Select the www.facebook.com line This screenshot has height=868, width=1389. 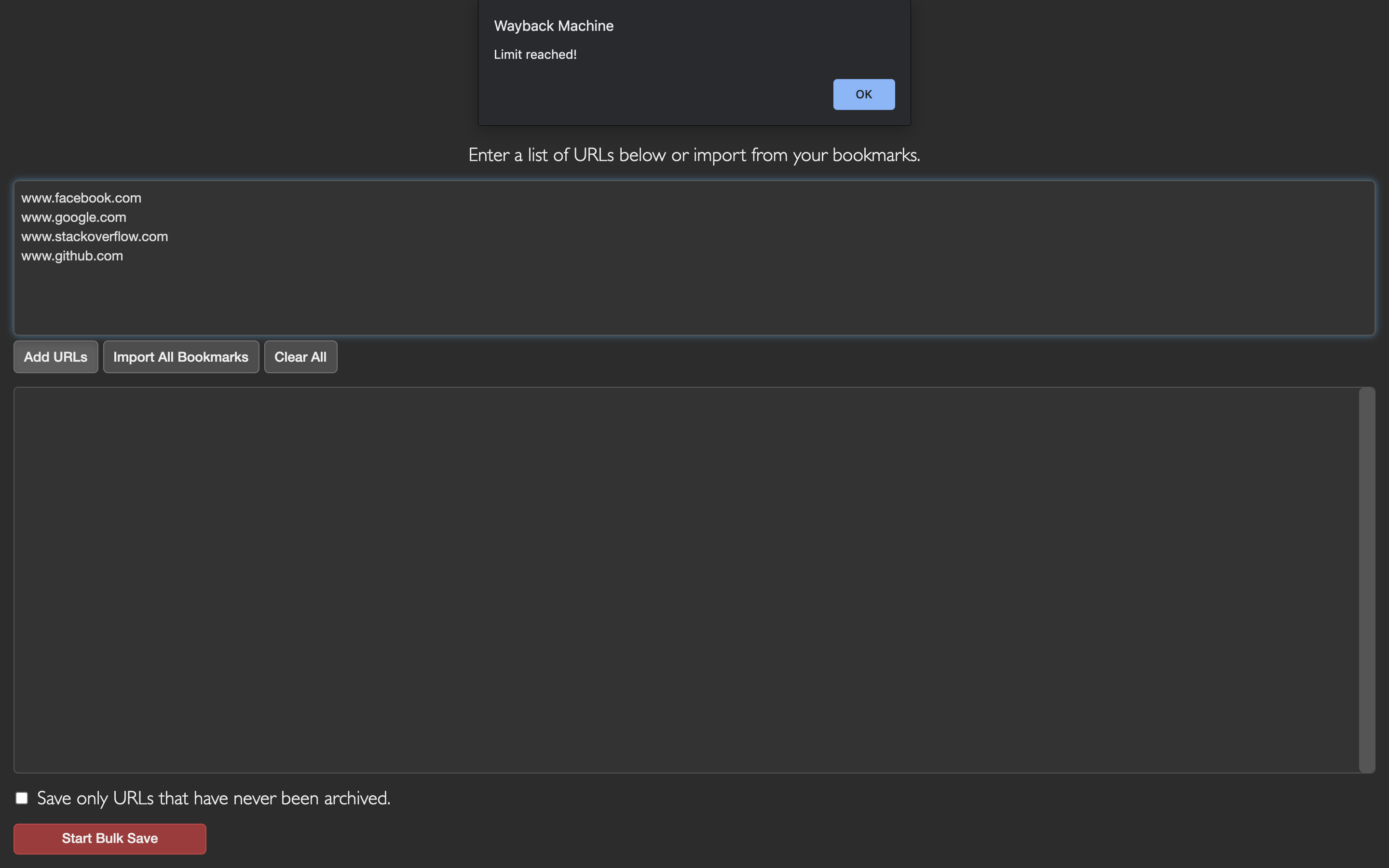coord(81,198)
